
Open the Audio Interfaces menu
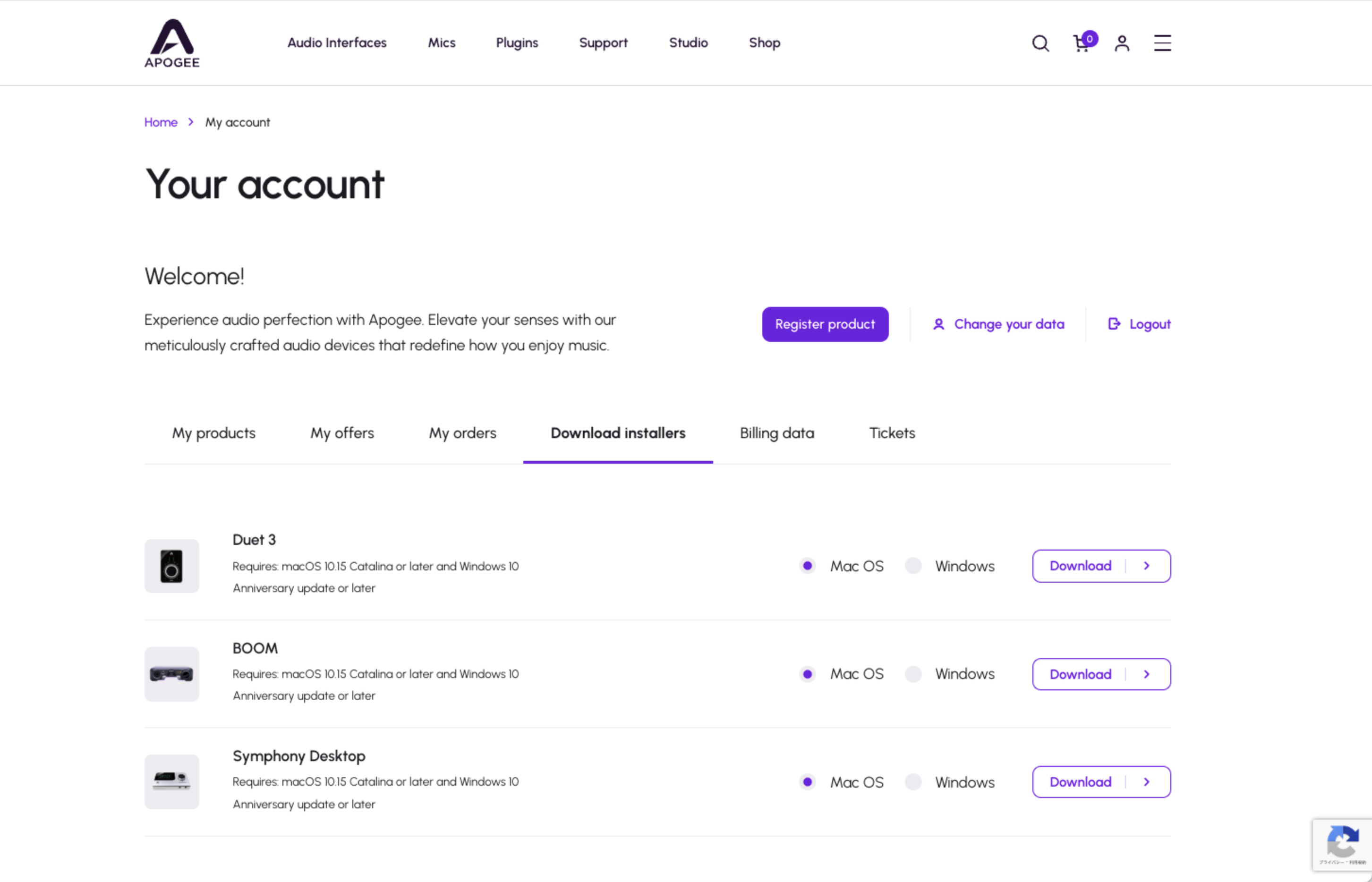point(337,42)
